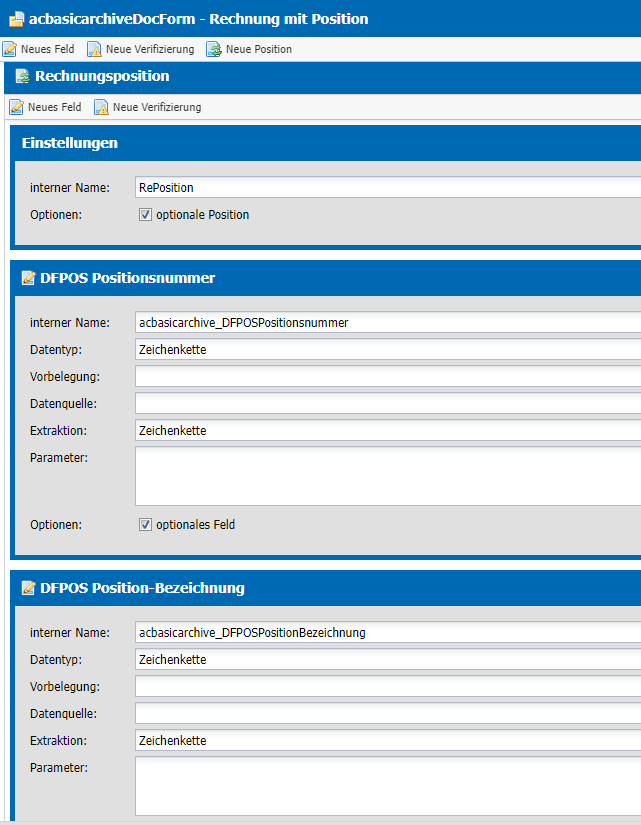The width and height of the screenshot is (641, 825).
Task: Click Parameter text area in DFPOS Positionsnummer section
Action: 387,476
